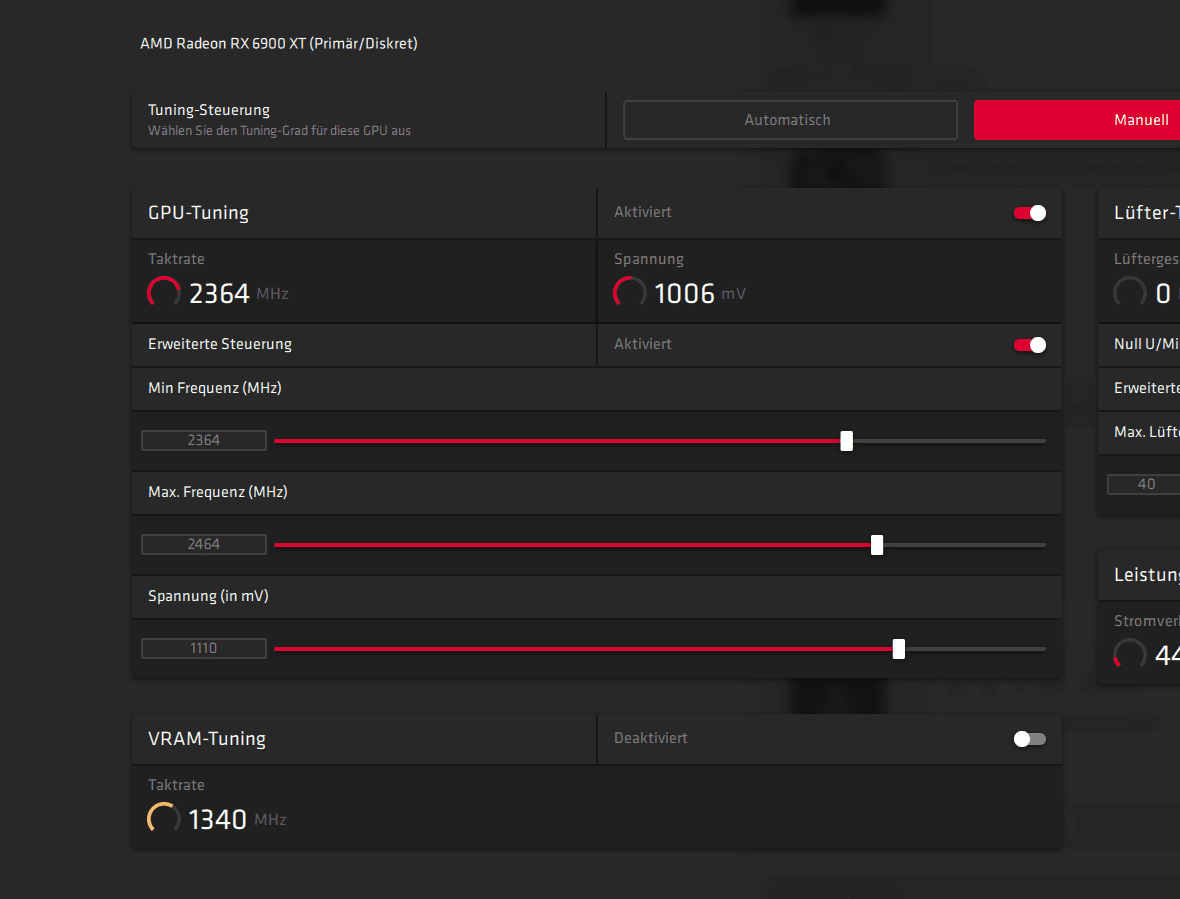Click GPU-Tuning heading
The width and height of the screenshot is (1180, 899).
[x=198, y=213]
